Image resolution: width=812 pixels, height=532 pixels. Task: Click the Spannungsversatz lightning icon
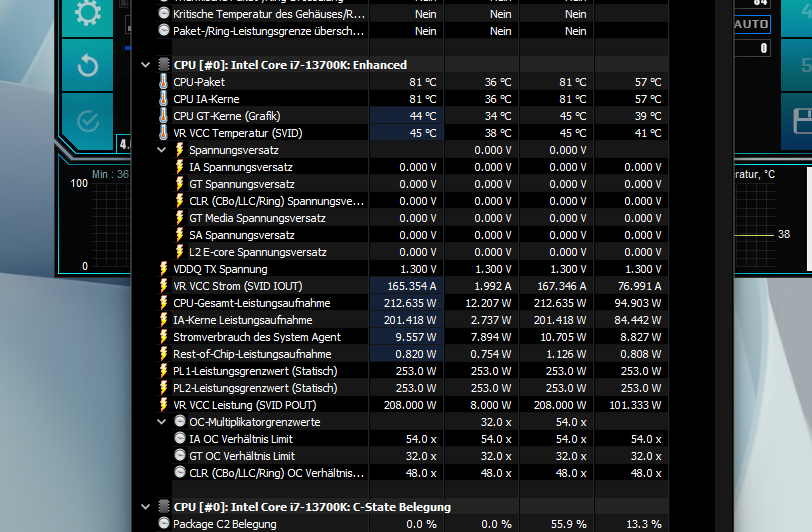(x=179, y=150)
